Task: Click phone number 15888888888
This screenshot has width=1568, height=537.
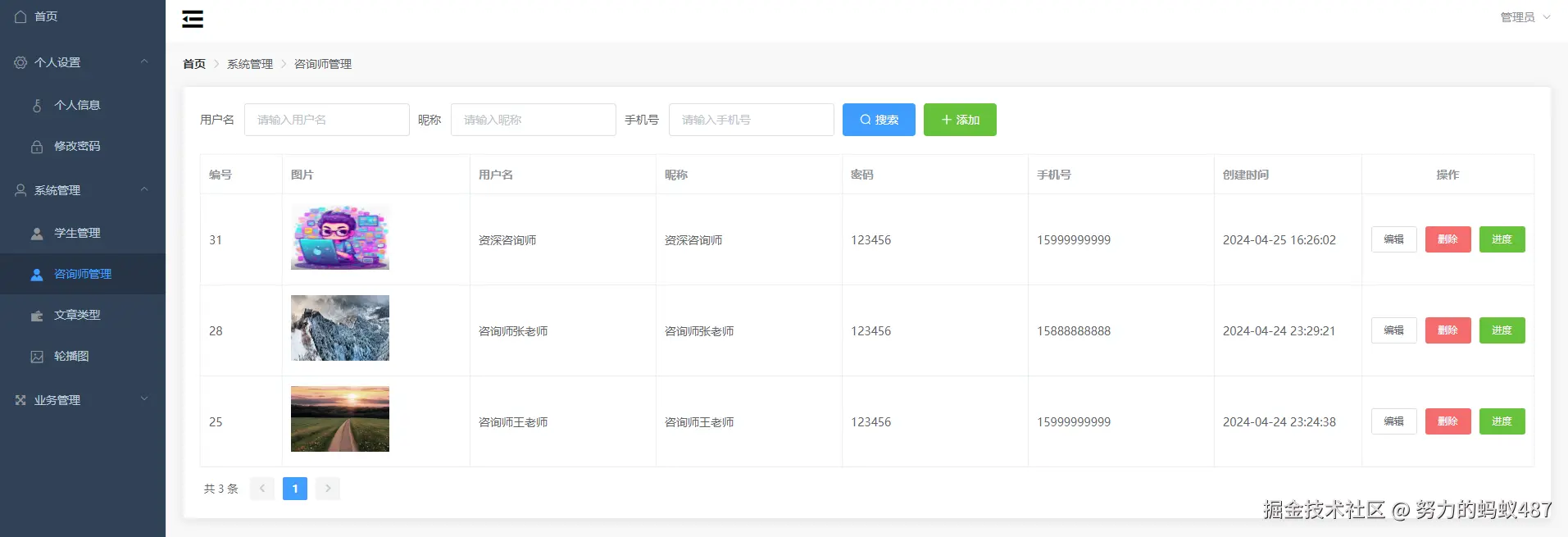Action: (1074, 331)
